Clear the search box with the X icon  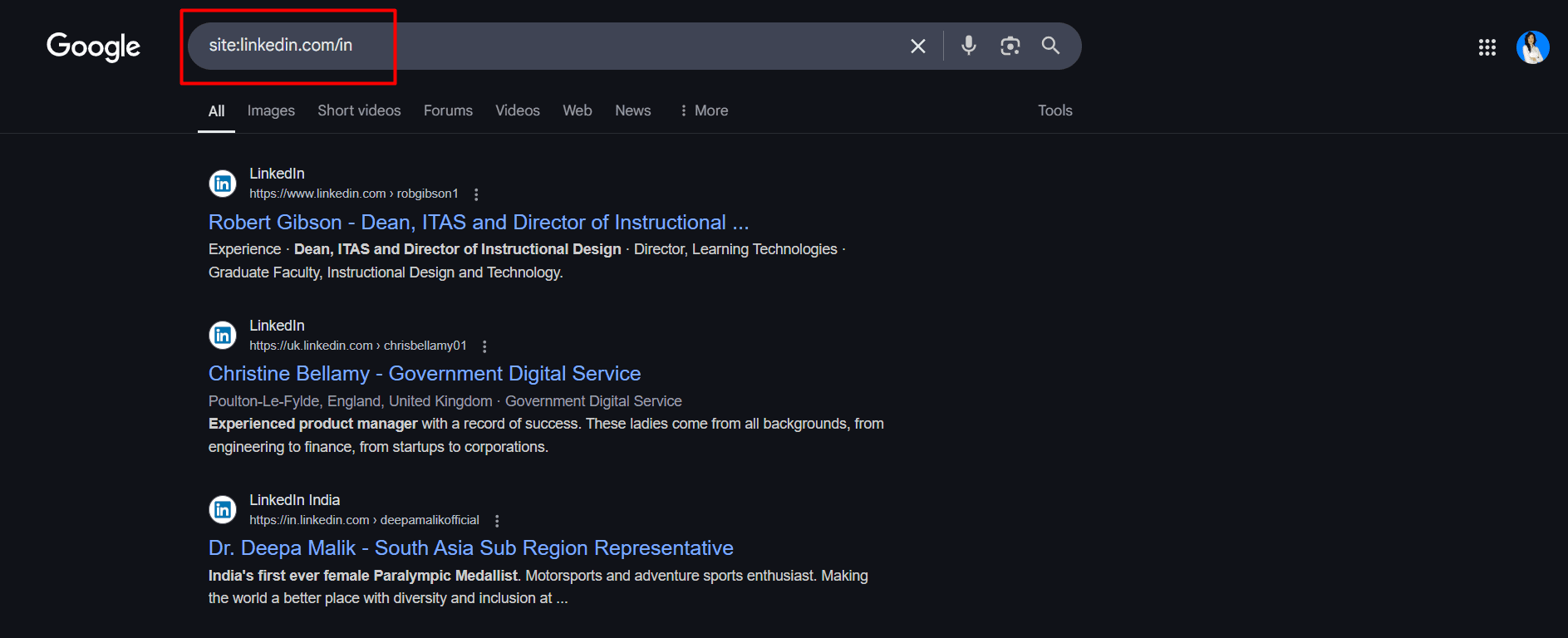coord(917,47)
